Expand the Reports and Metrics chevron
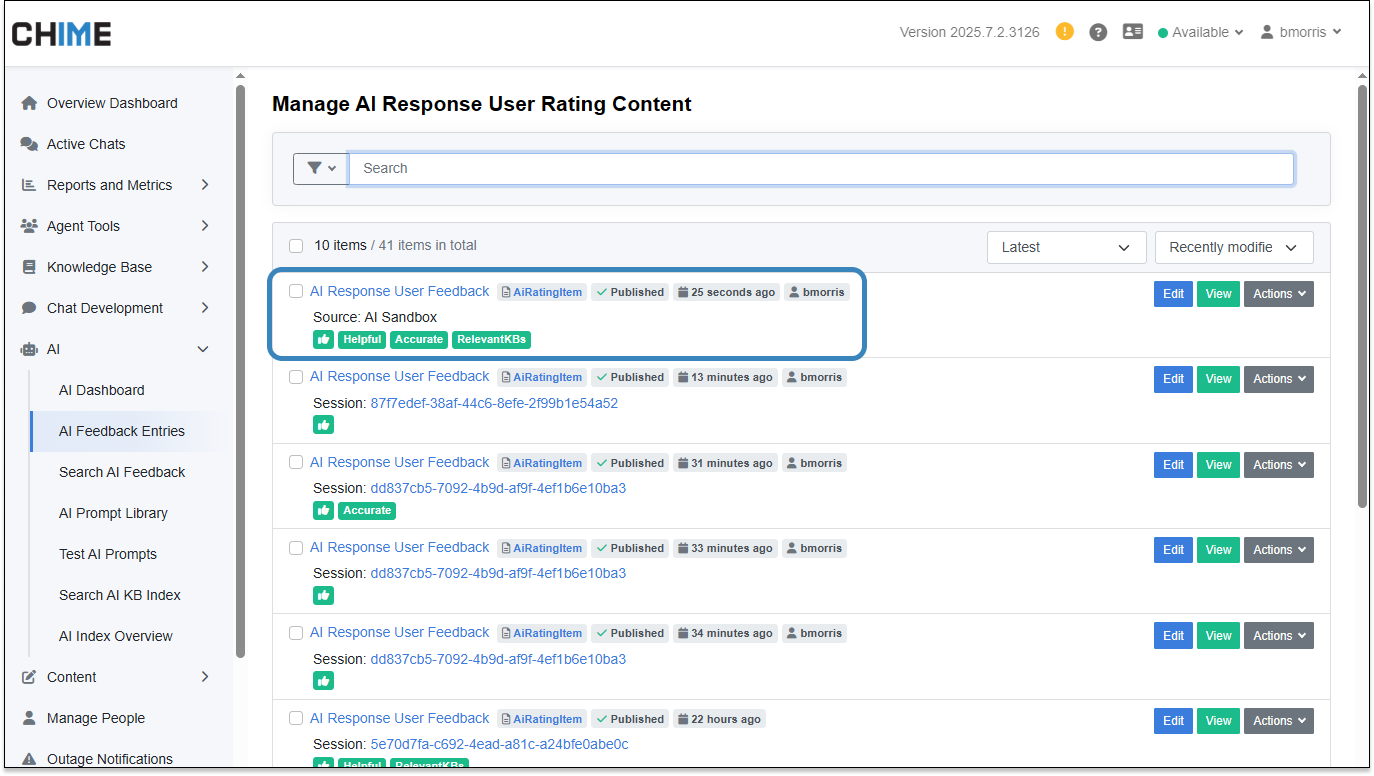Image resolution: width=1374 pixels, height=776 pixels. point(204,185)
